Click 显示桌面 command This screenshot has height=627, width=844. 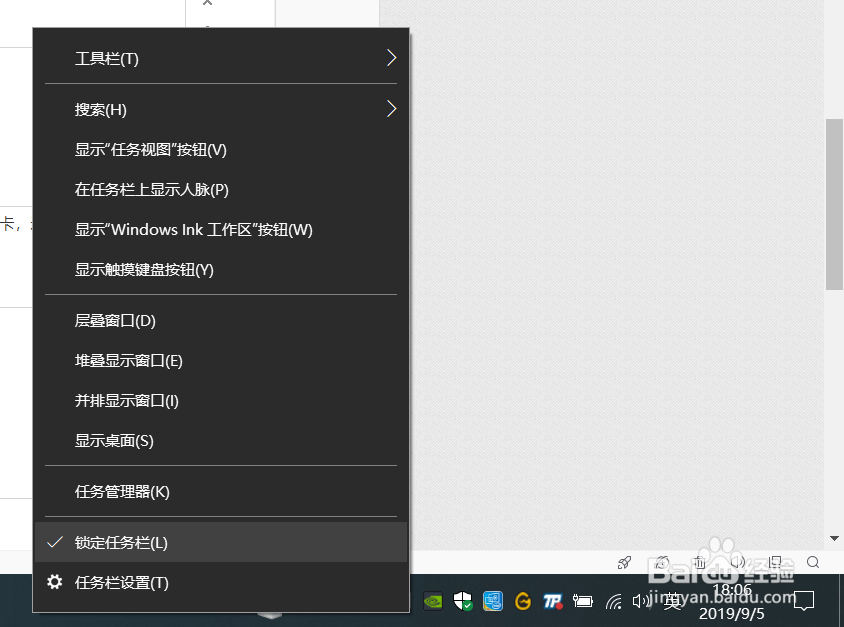[116, 440]
